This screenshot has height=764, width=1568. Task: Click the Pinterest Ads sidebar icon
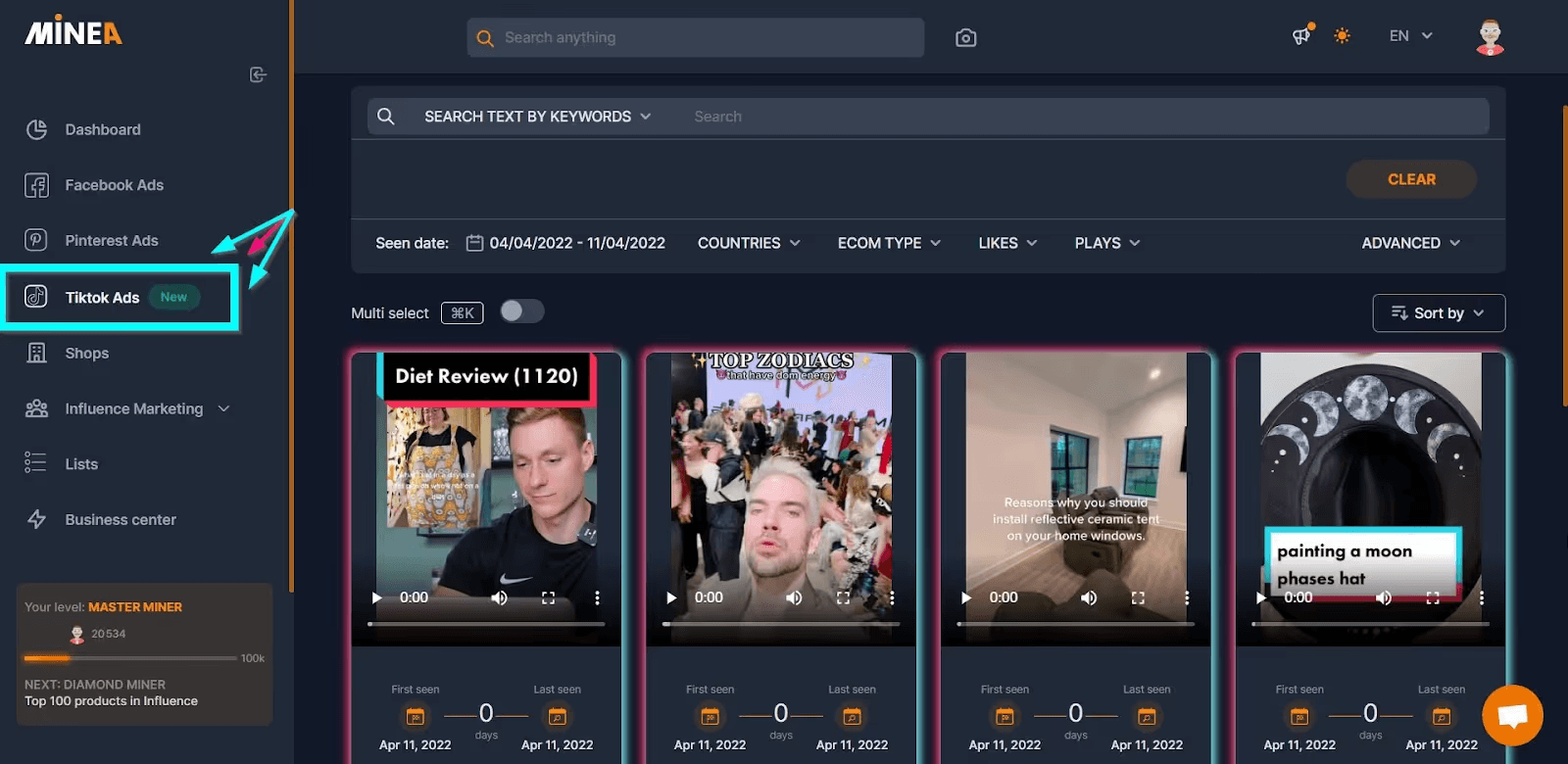pyautogui.click(x=36, y=240)
